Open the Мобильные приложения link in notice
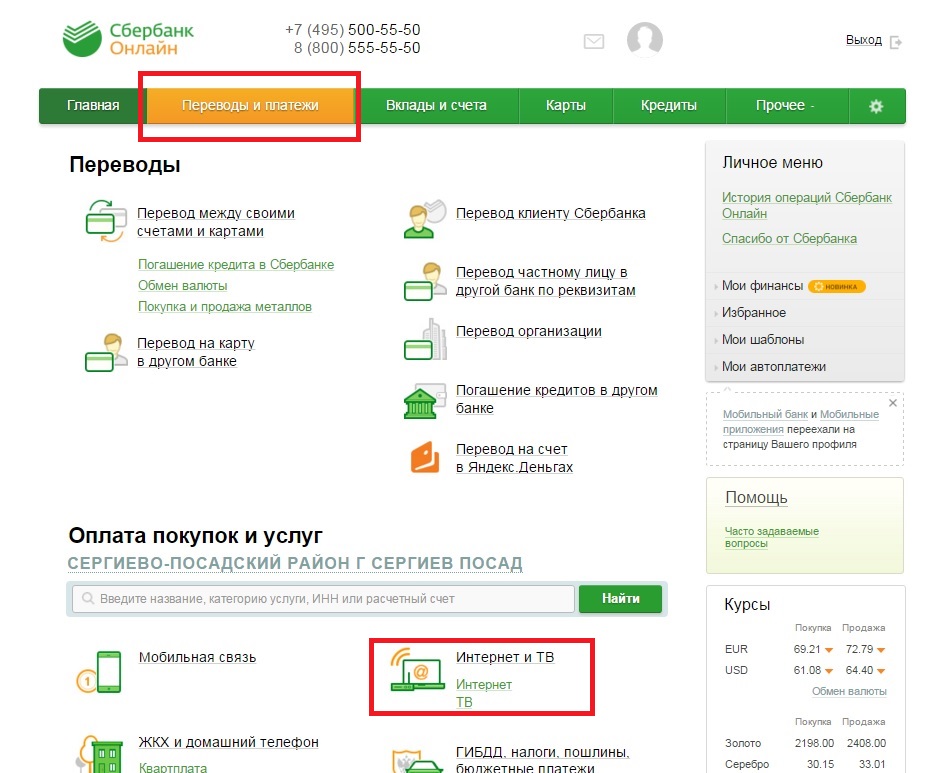 click(x=801, y=421)
